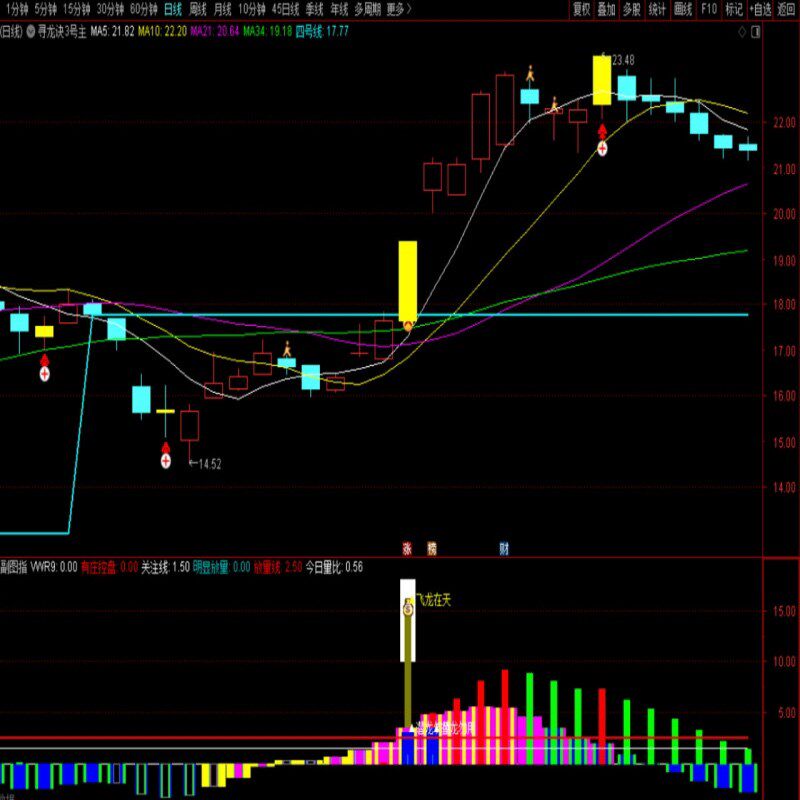Screen dimensions: 800x800
Task: Click the diamond icon in chart header
Action: pos(742,32)
